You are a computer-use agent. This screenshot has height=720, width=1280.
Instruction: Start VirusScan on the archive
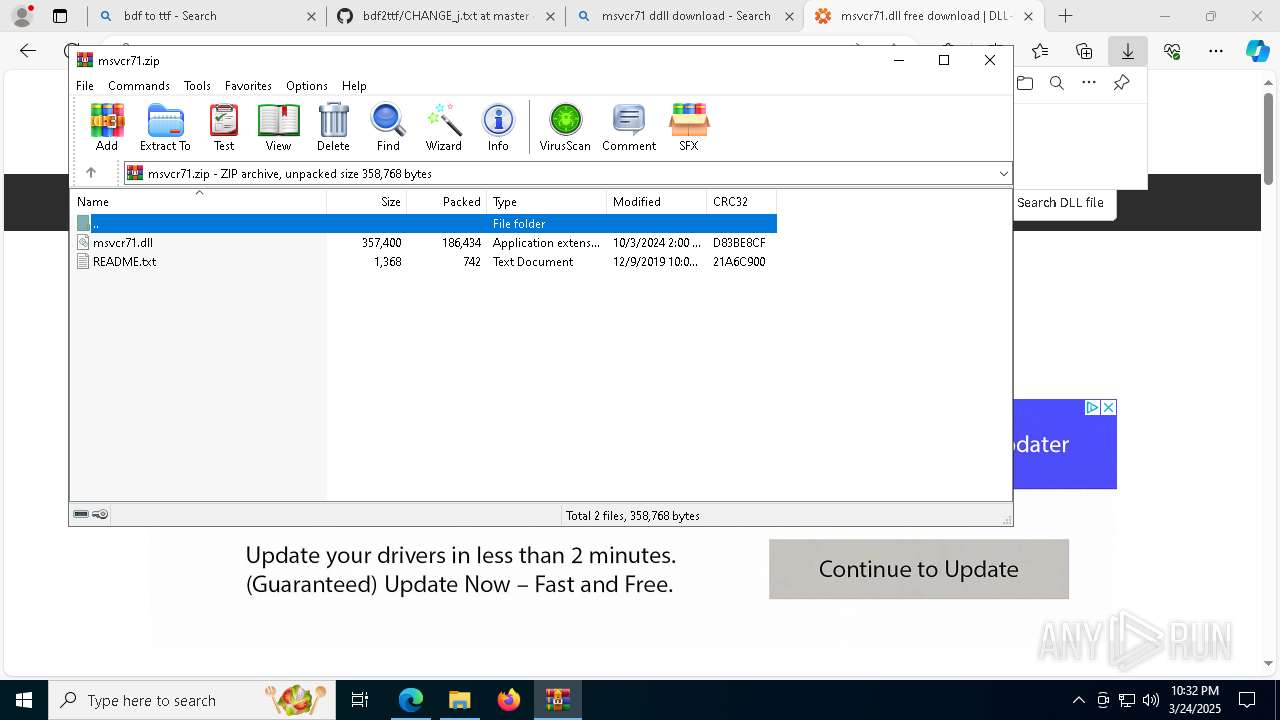[565, 127]
